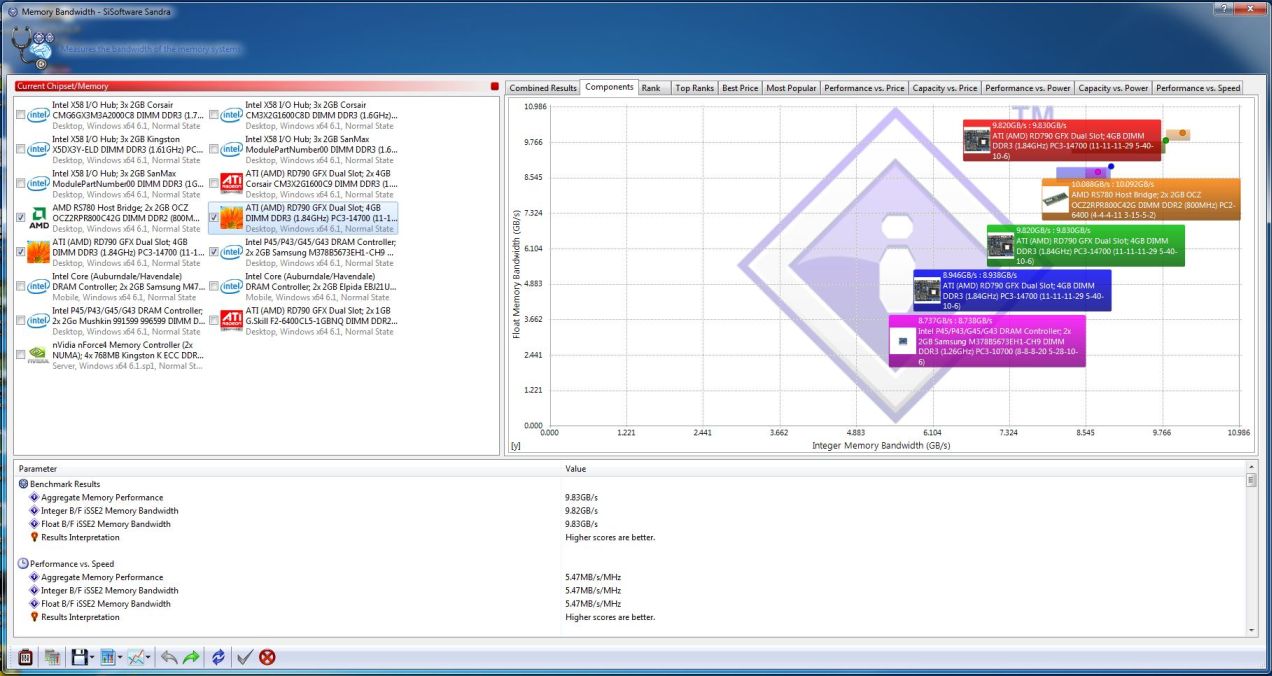Click the blue Refresh arrows icon
The height and width of the screenshot is (676, 1272).
tap(218, 657)
